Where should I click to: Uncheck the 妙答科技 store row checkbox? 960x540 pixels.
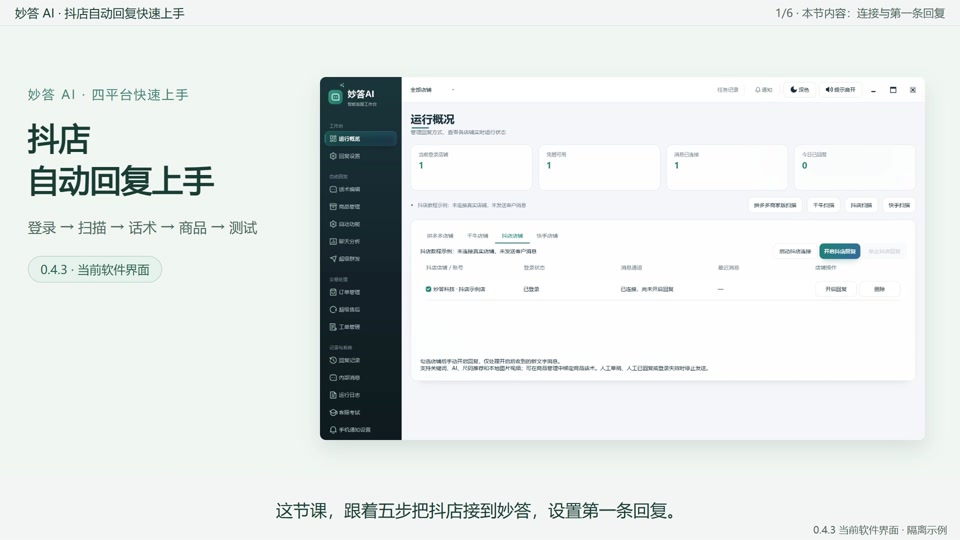click(x=428, y=289)
